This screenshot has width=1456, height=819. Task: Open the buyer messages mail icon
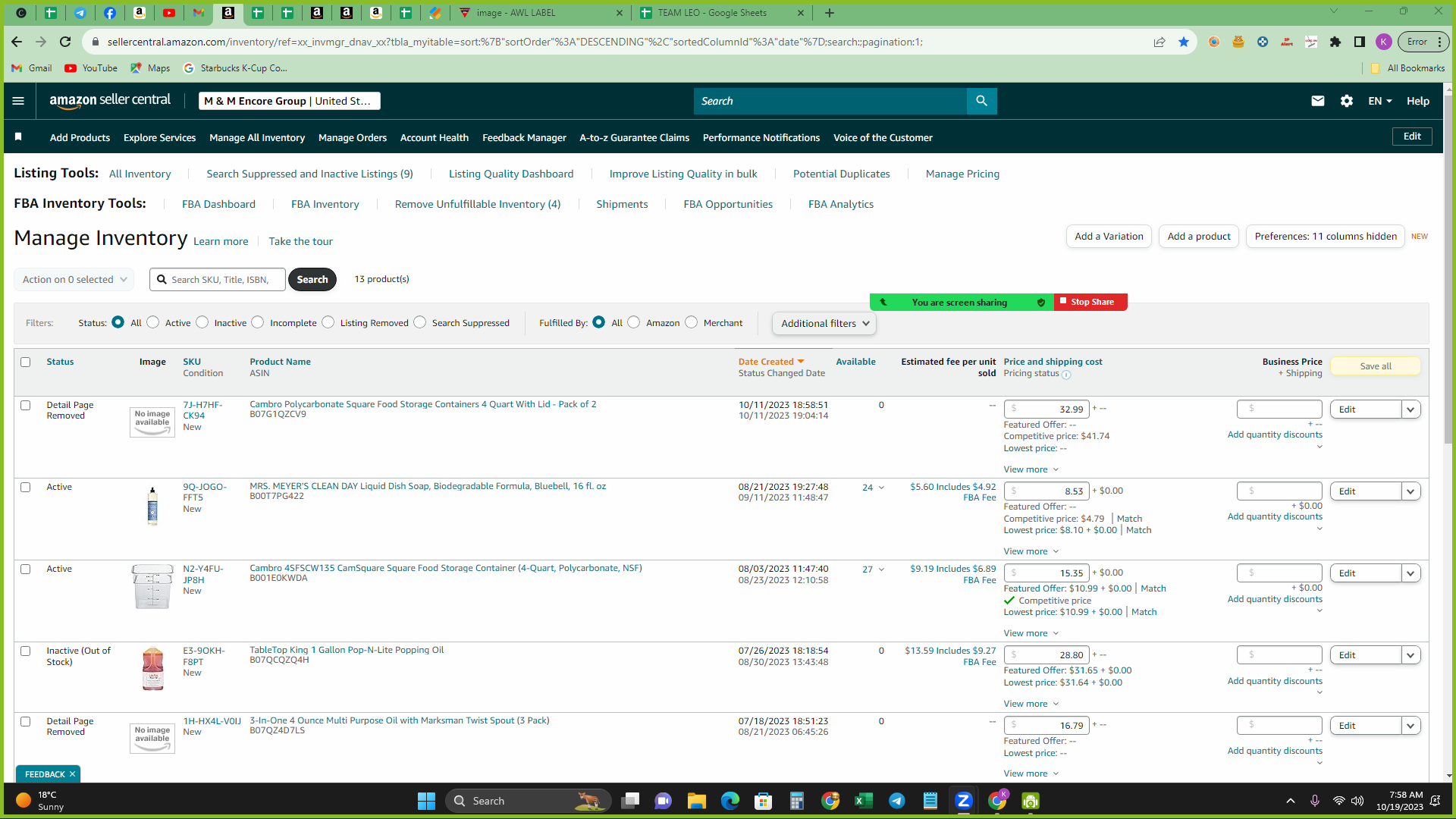[x=1318, y=101]
